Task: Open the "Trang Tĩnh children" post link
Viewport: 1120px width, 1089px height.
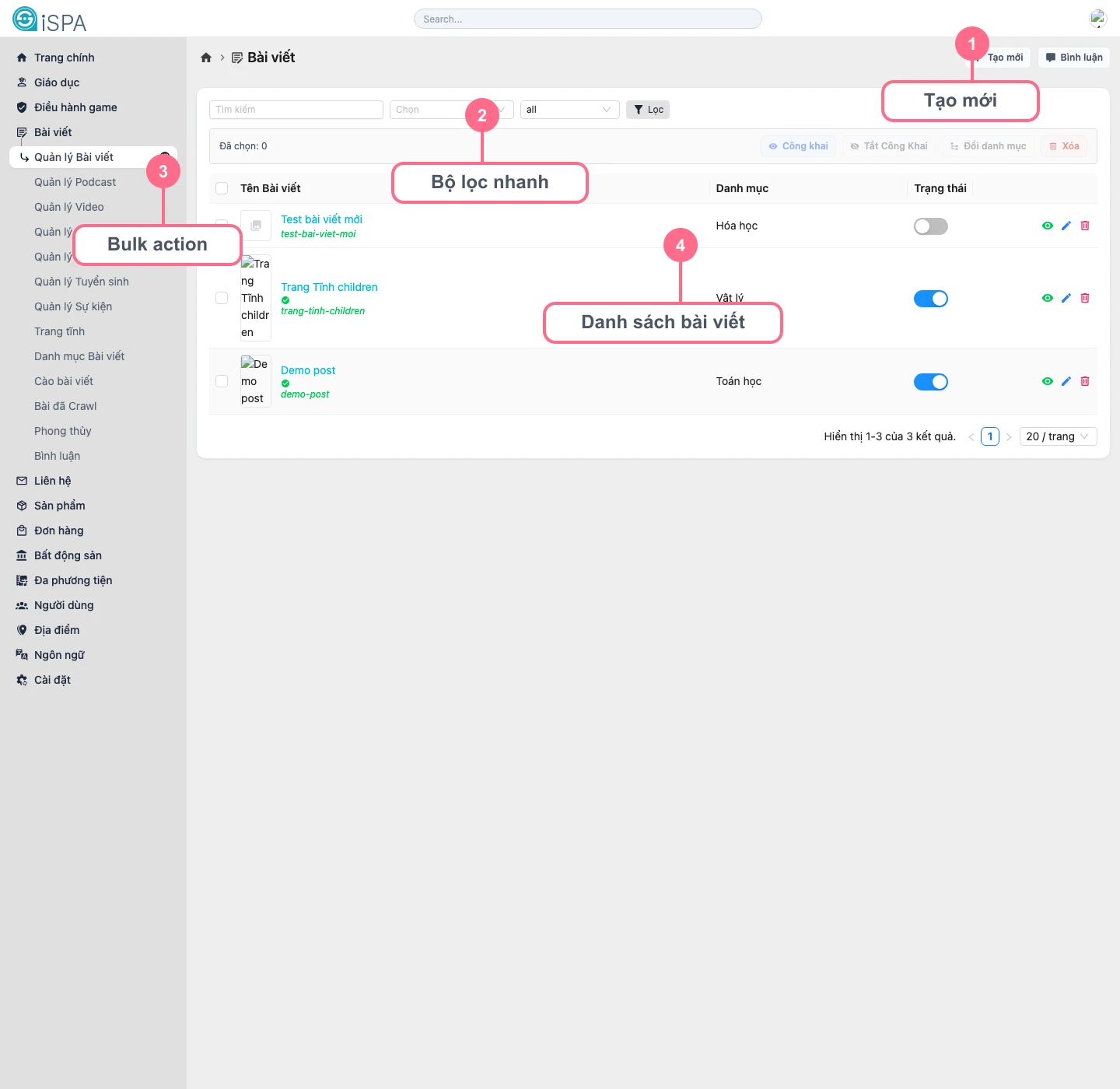Action: (329, 287)
